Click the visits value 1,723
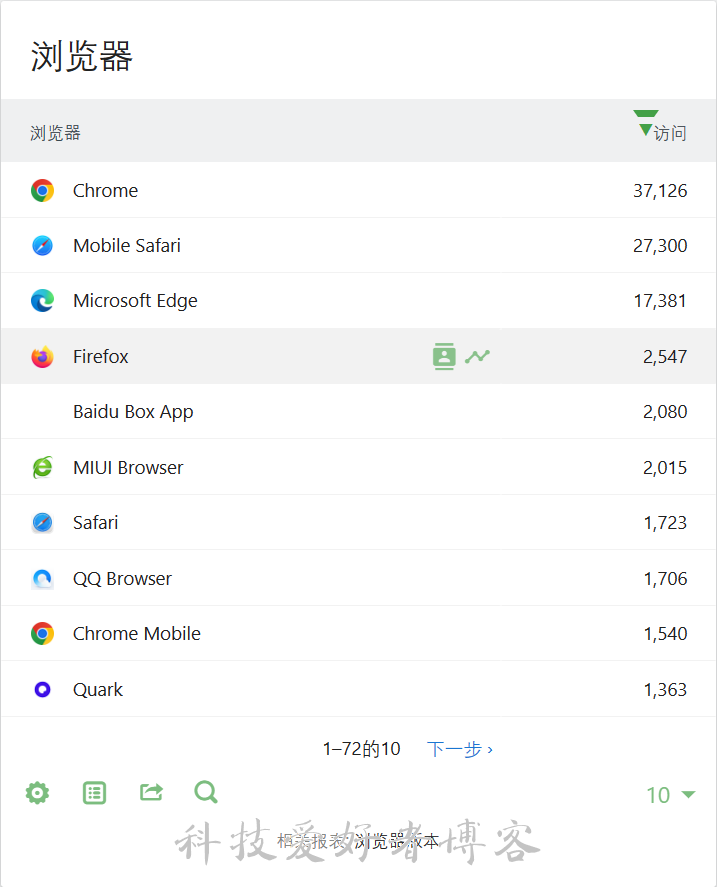This screenshot has height=887, width=717. click(665, 523)
